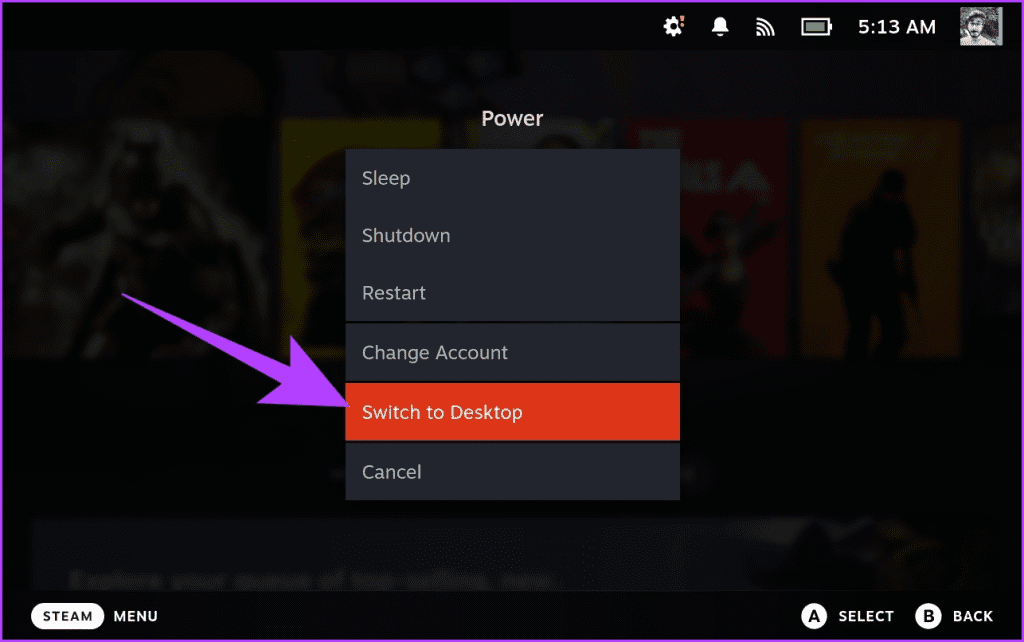Click the A Select button prompt

tap(848, 616)
